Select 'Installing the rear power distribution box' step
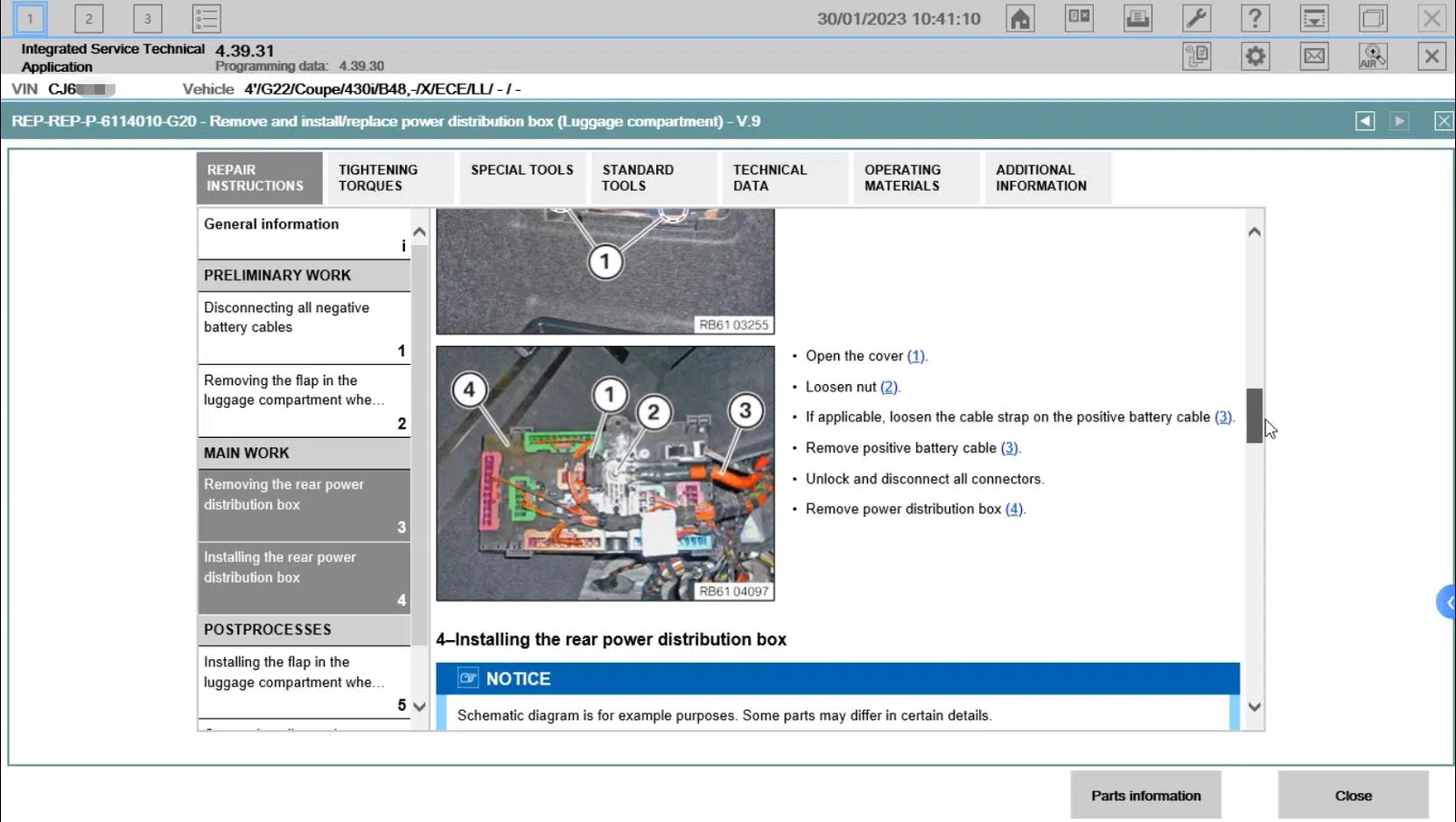 (303, 578)
